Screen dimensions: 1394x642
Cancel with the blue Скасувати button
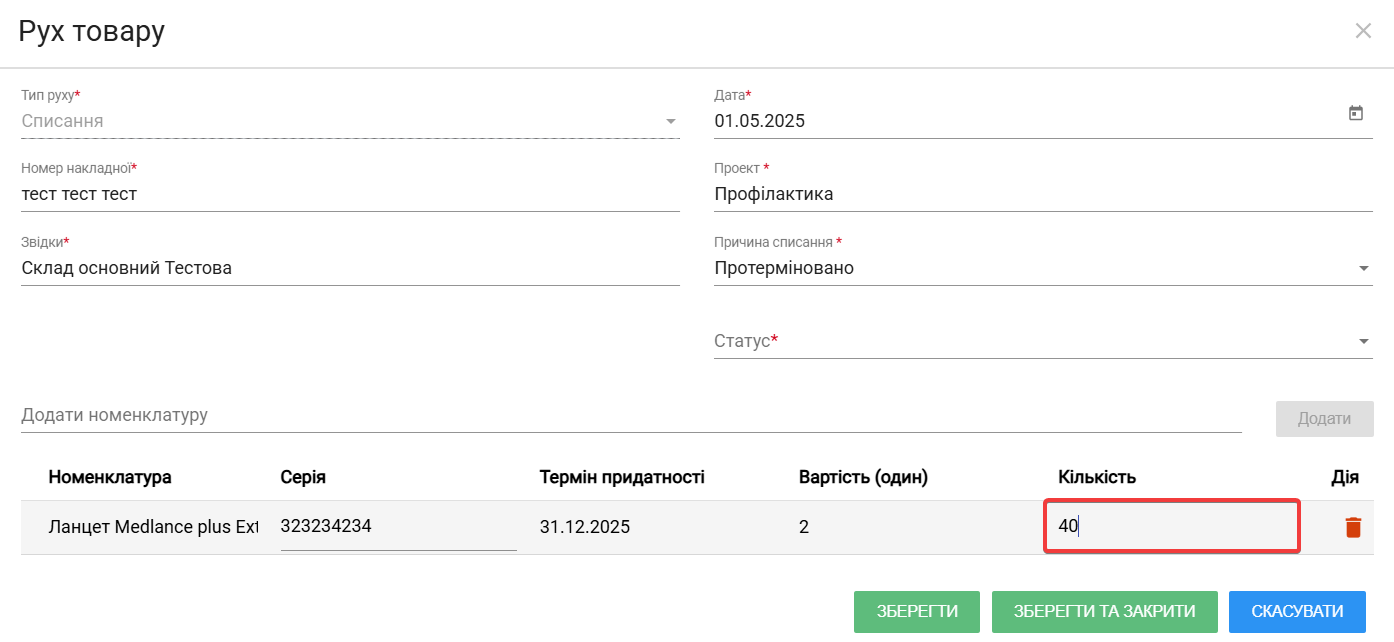[x=1297, y=612]
